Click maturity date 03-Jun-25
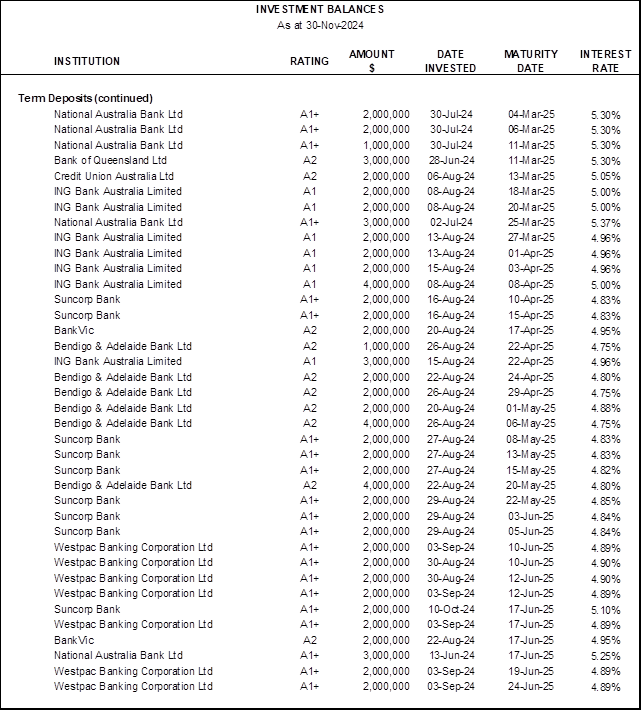This screenshot has height=711, width=642. pyautogui.click(x=531, y=516)
